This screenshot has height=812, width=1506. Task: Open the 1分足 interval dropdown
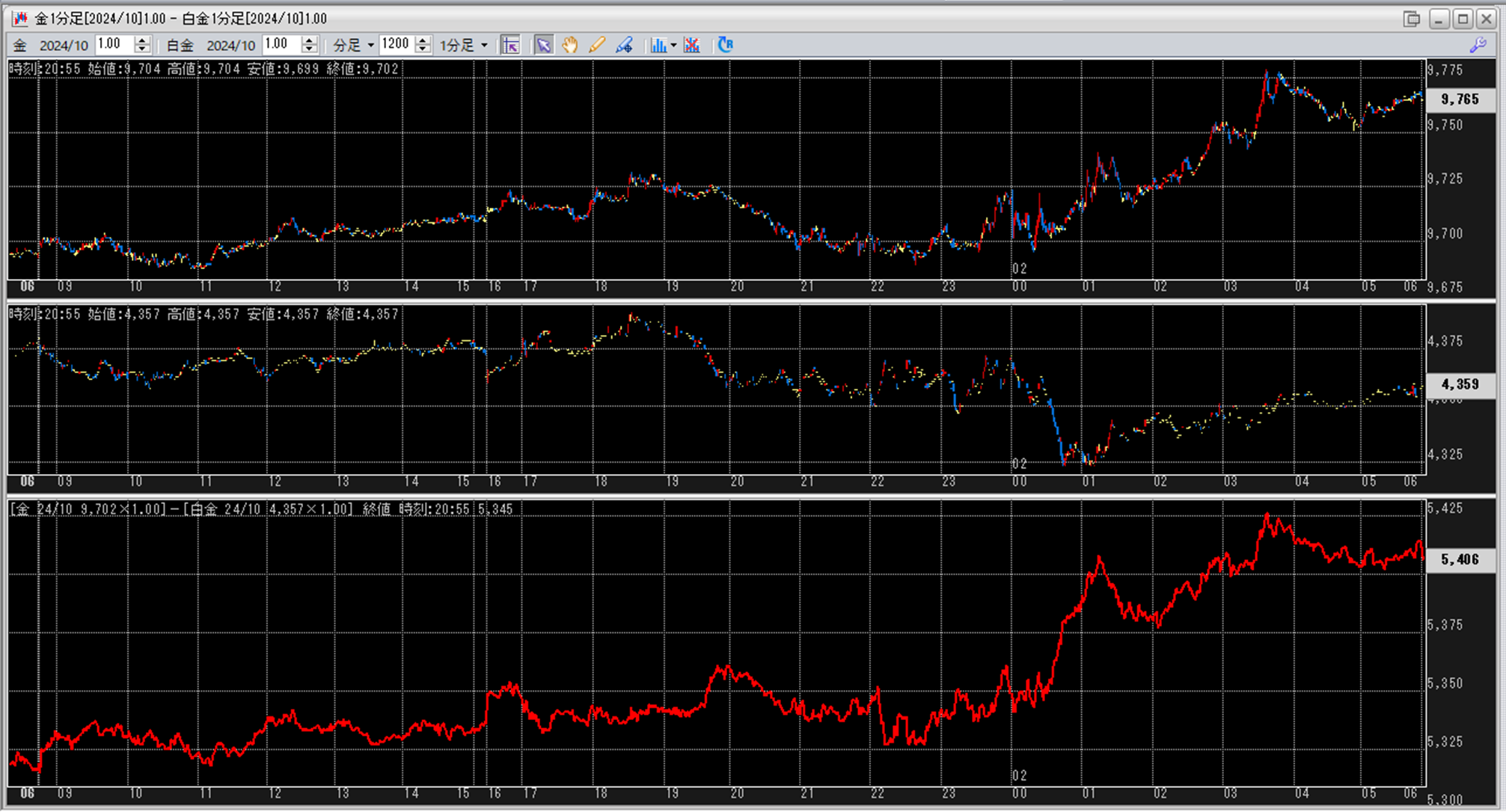pyautogui.click(x=464, y=45)
